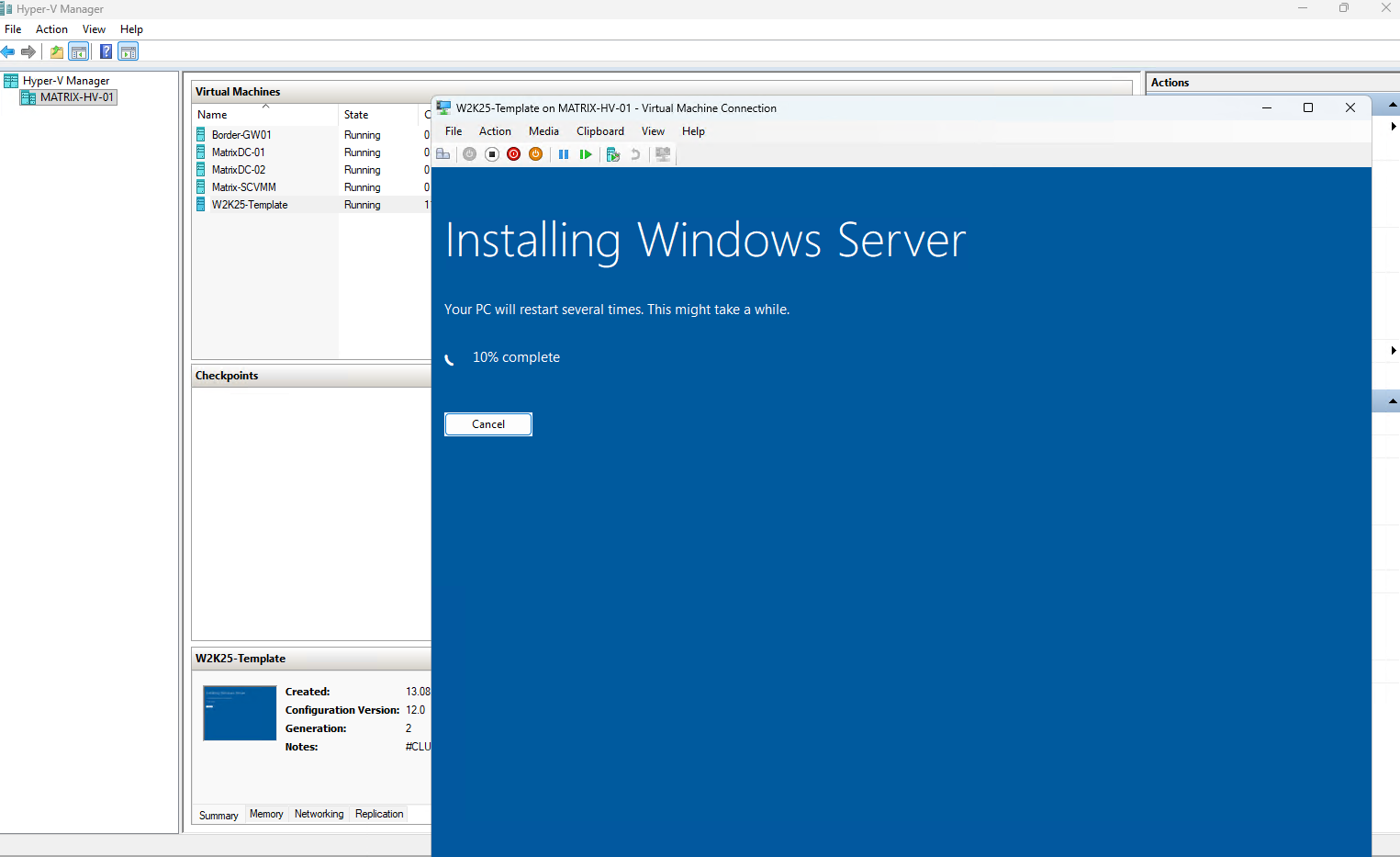1400x857 pixels.
Task: Open View menu in VM Connection window
Action: pos(653,131)
